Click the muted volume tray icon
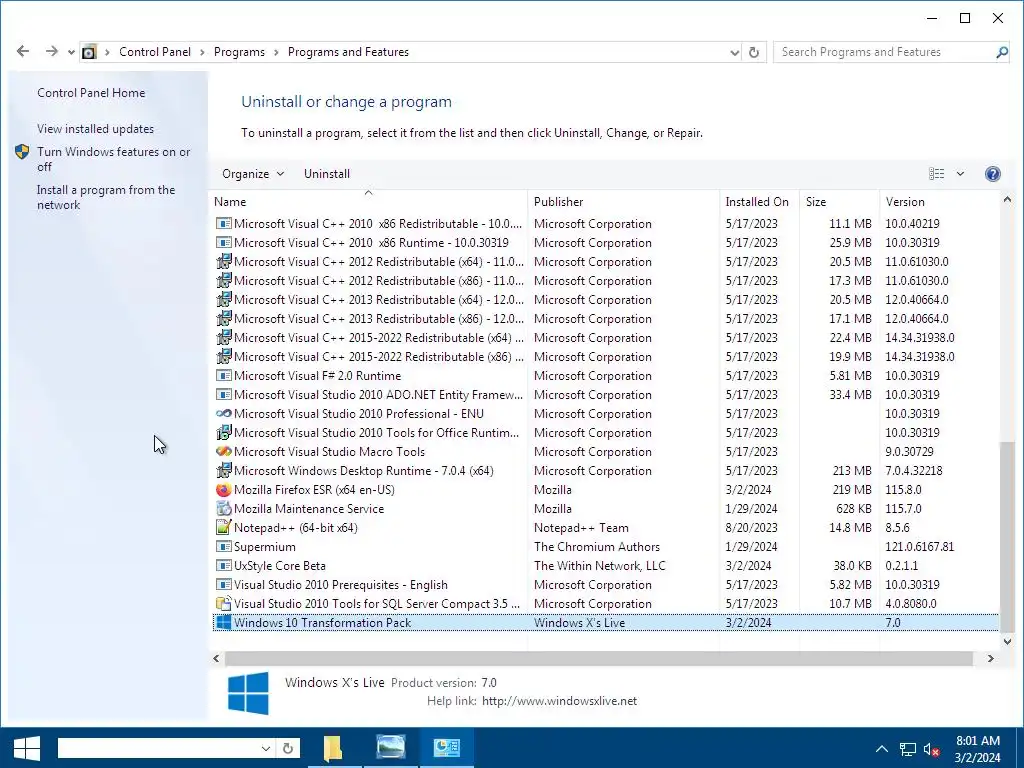Viewport: 1024px width, 768px height. tap(932, 750)
